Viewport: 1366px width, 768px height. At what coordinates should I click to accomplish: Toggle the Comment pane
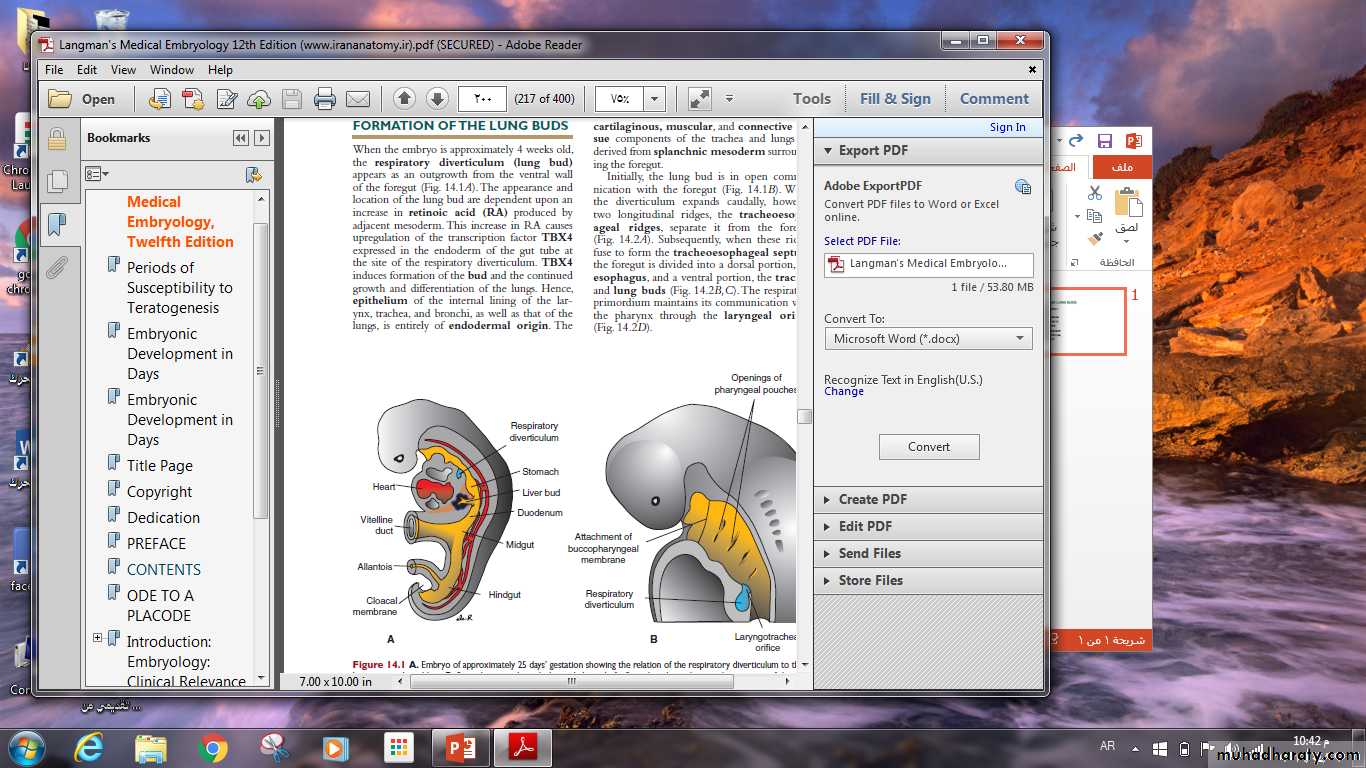[x=993, y=99]
